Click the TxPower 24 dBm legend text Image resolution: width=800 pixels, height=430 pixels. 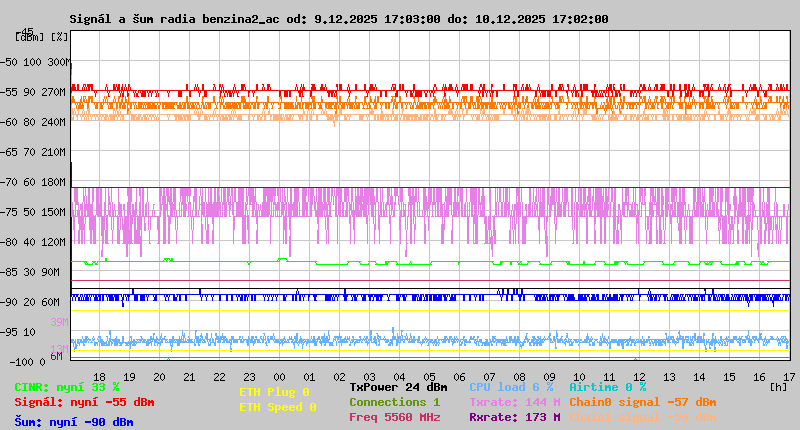click(398, 387)
